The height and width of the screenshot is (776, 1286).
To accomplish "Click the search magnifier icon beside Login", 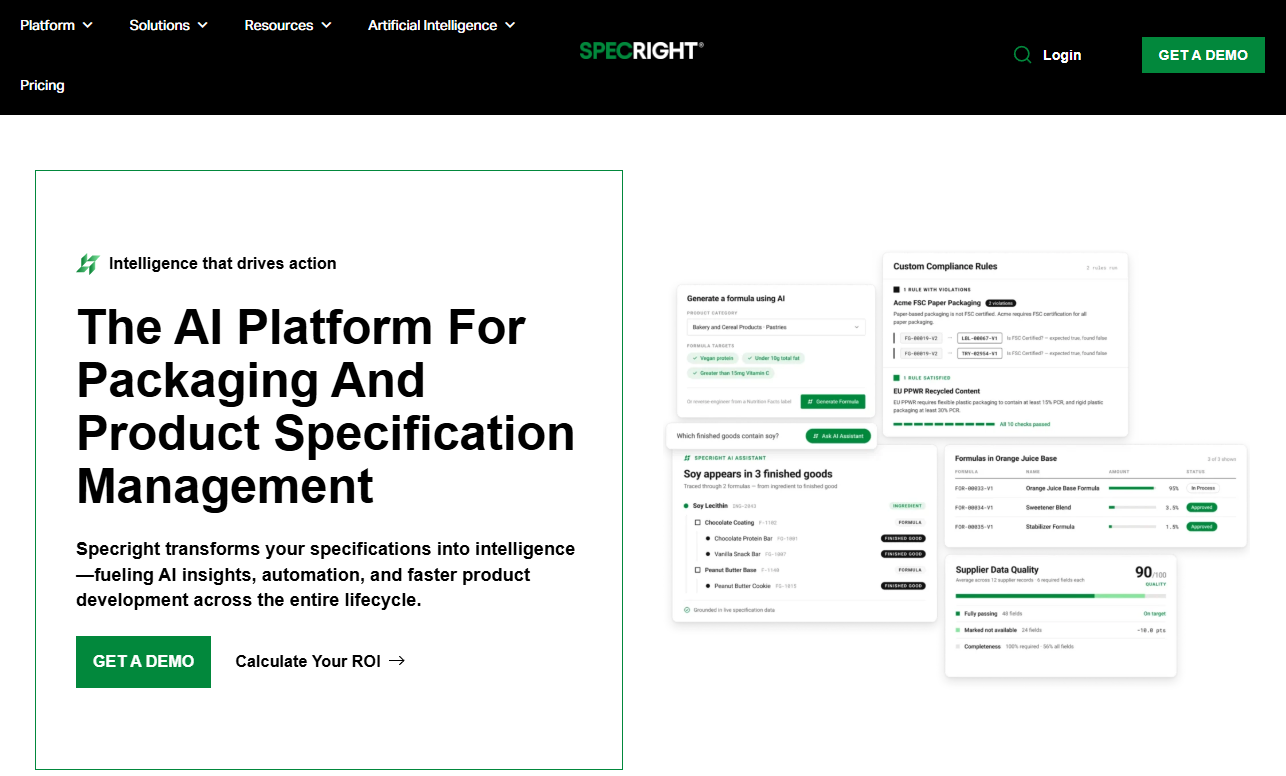I will point(1022,55).
